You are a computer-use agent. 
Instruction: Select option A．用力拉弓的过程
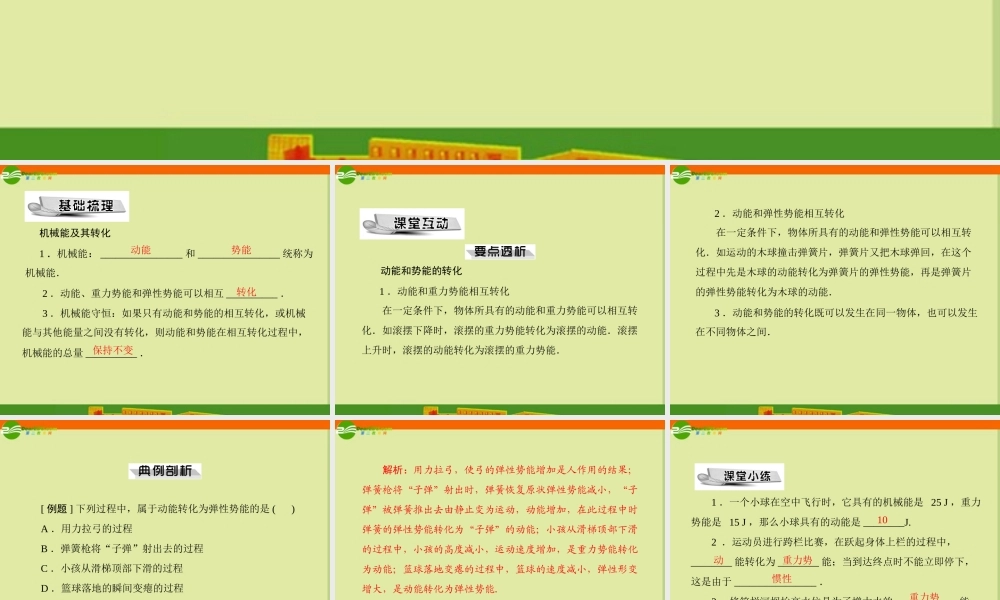pyautogui.click(x=87, y=529)
